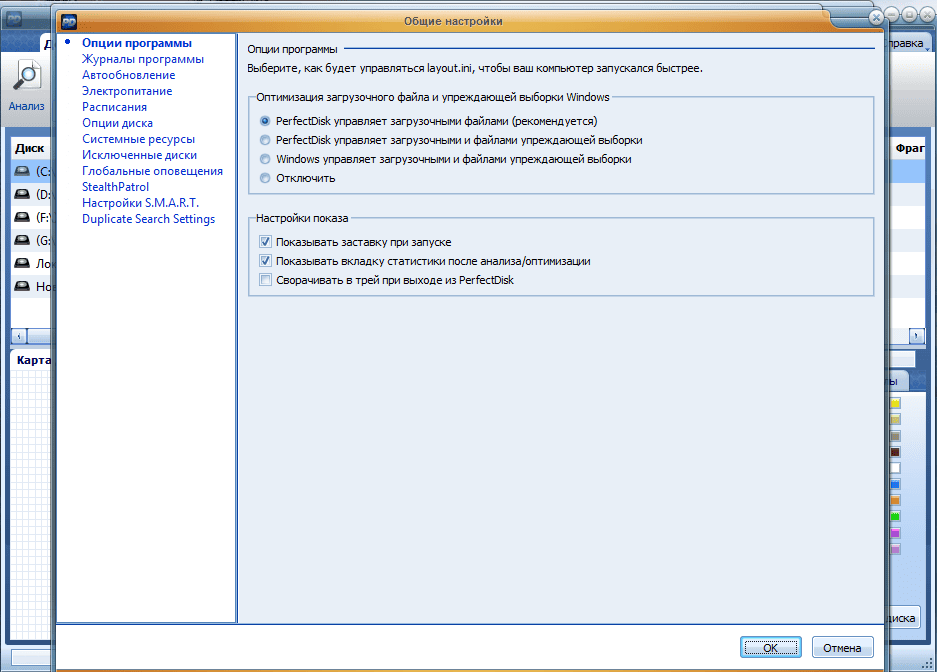Viewport: 937px width, 672px height.
Task: Select the (F: drive icon in the disk list
Action: [22, 217]
